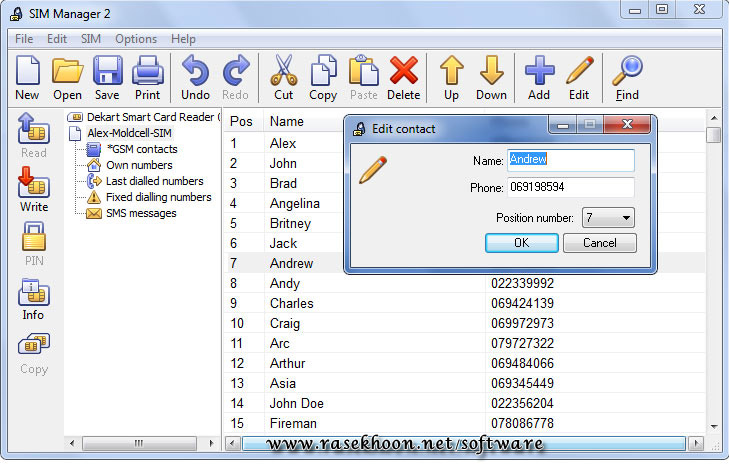Click tree panel horizontal scroll right arrow
The width and height of the screenshot is (729, 465).
coord(212,443)
